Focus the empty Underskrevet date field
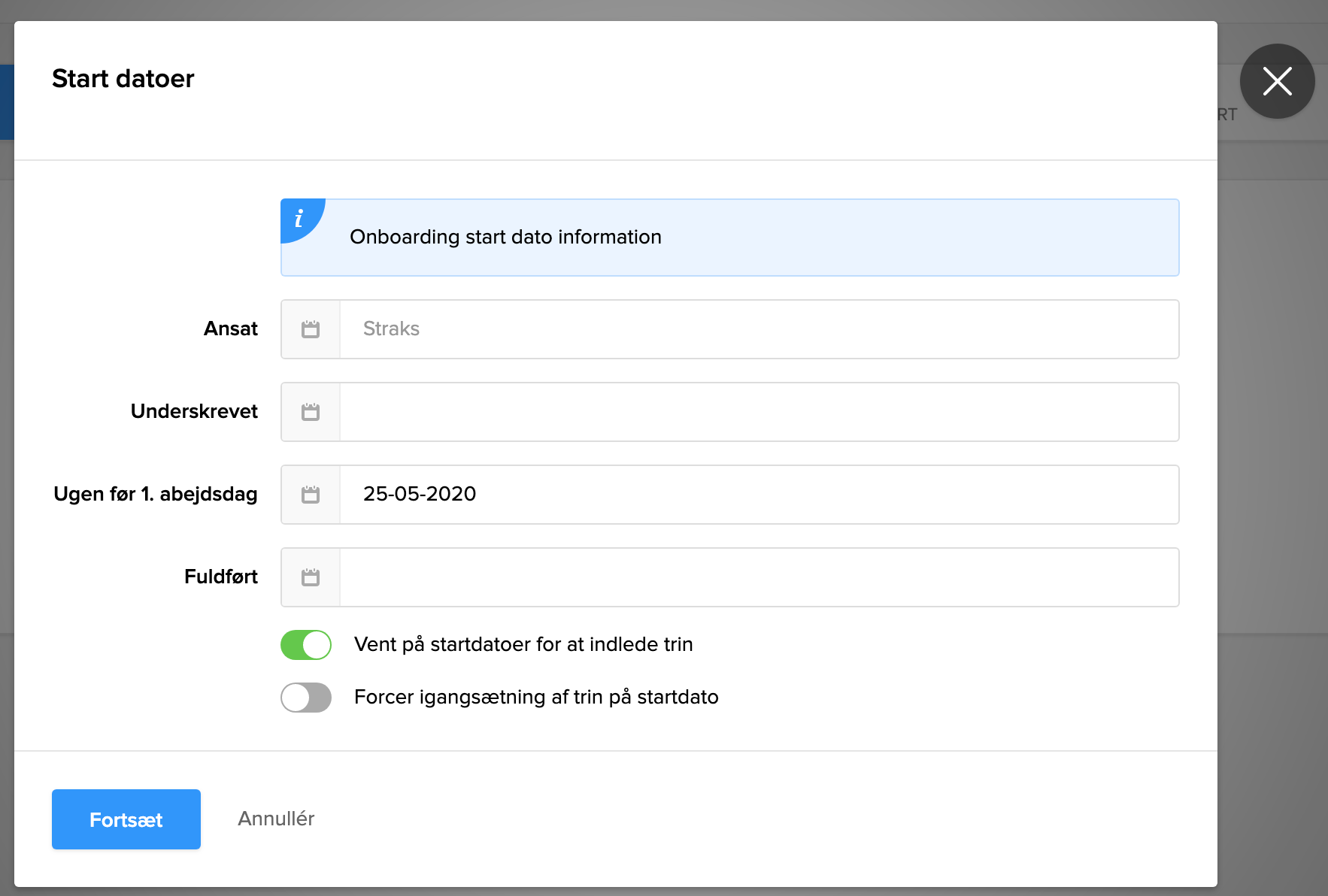The width and height of the screenshot is (1328, 896). [758, 412]
